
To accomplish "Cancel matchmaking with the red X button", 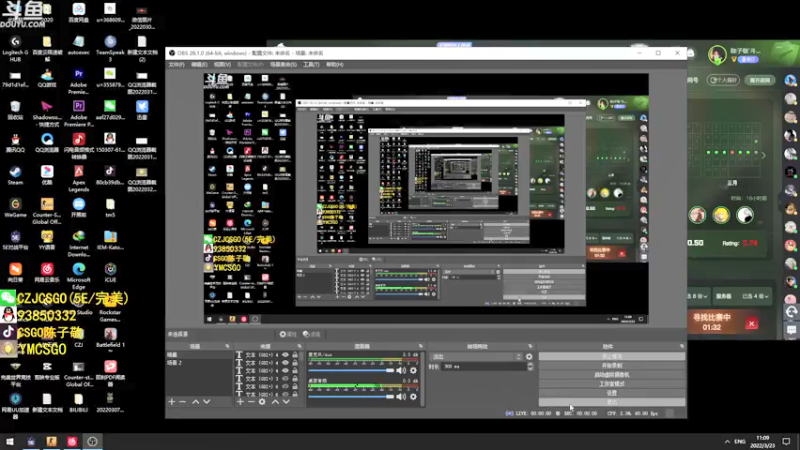I will [x=751, y=323].
